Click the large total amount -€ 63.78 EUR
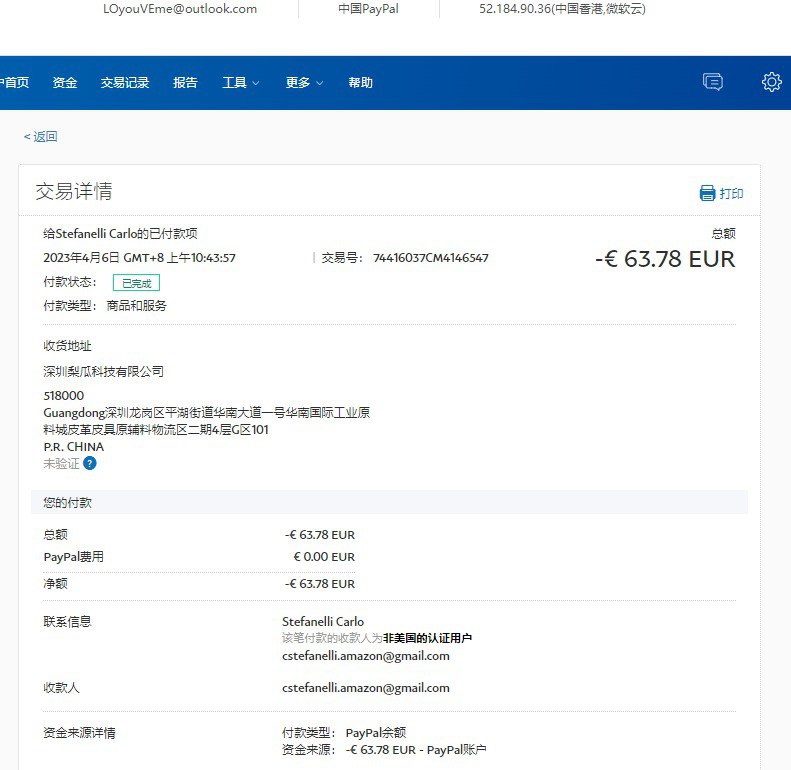The width and height of the screenshot is (791, 770). (x=664, y=260)
